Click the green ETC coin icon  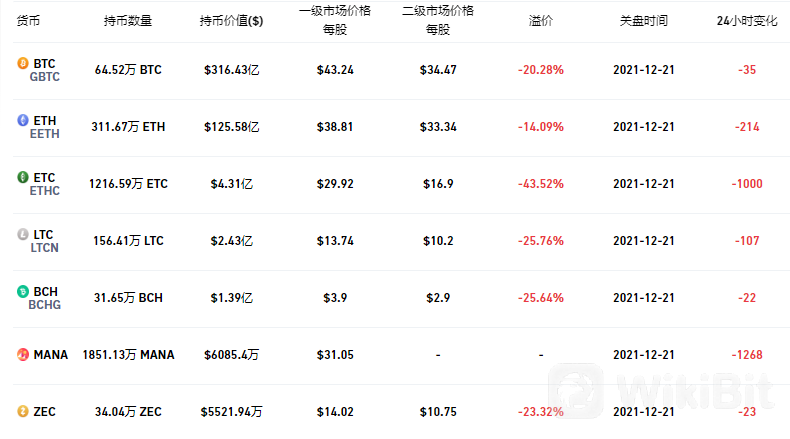(23, 177)
